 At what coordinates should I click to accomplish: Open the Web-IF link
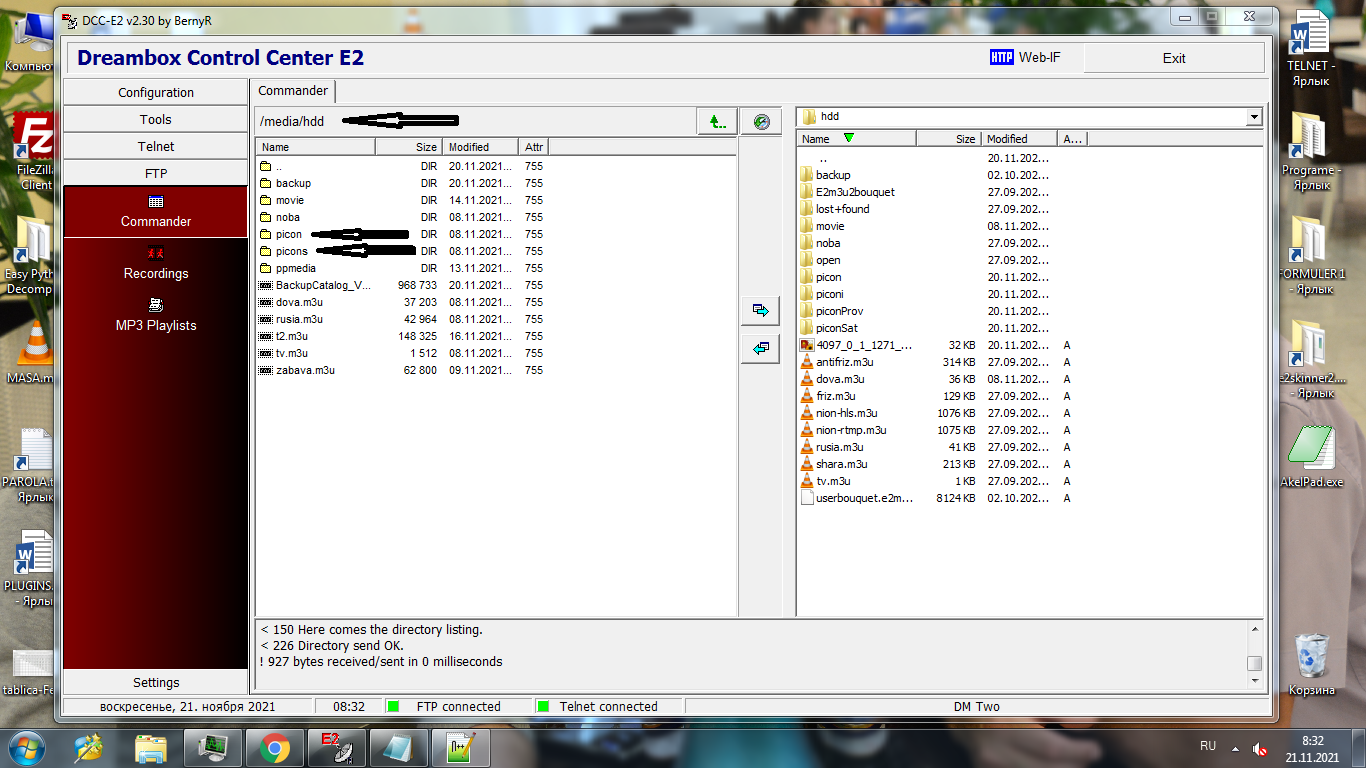click(1025, 58)
